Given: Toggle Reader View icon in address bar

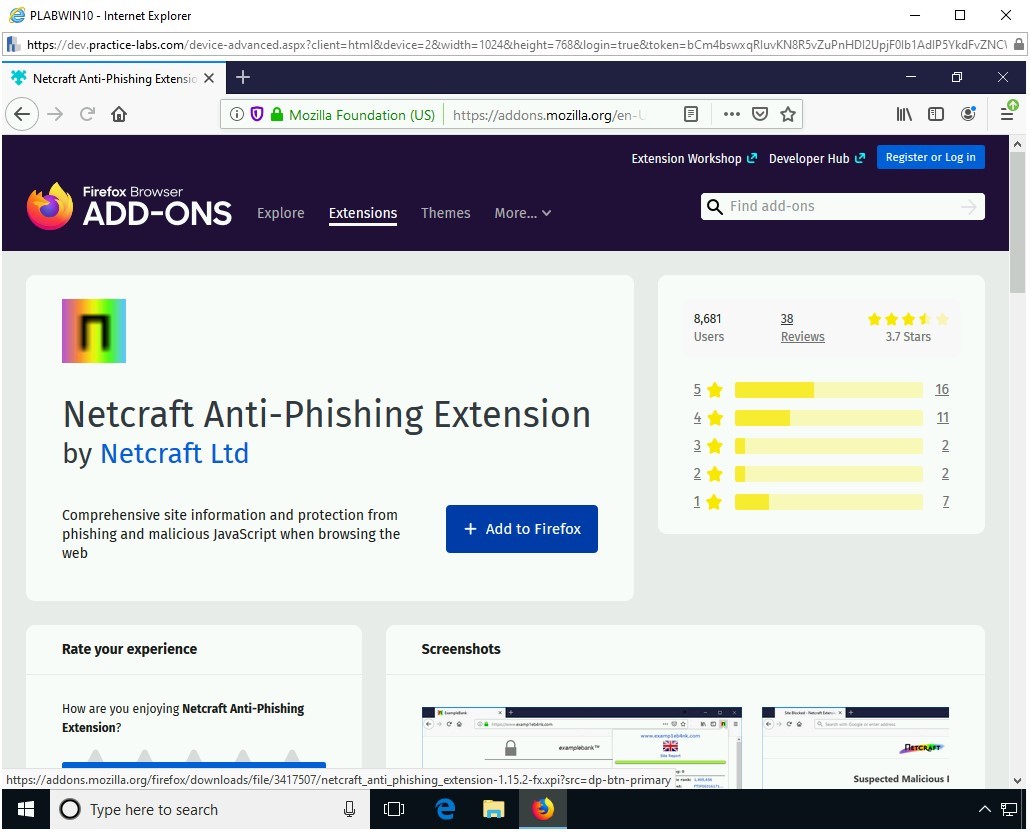Looking at the screenshot, I should click(691, 114).
